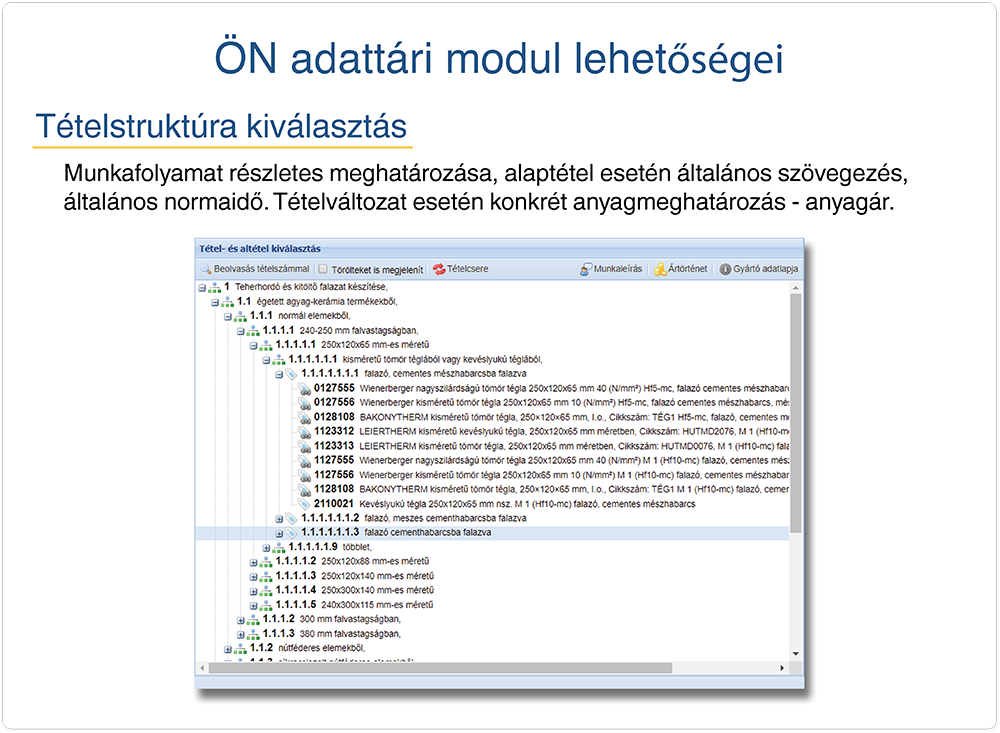This screenshot has width=1000, height=733.
Task: Collapse node 1.1.1.1.1 250x120x65 mm-es méretű
Action: tap(253, 345)
